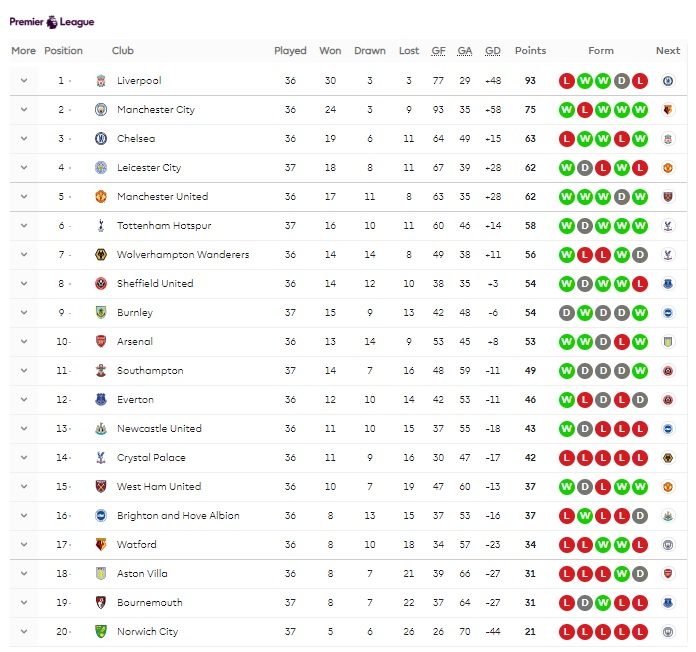The image size is (696, 652).
Task: Expand the Norwich City row chevron
Action: [x=24, y=632]
